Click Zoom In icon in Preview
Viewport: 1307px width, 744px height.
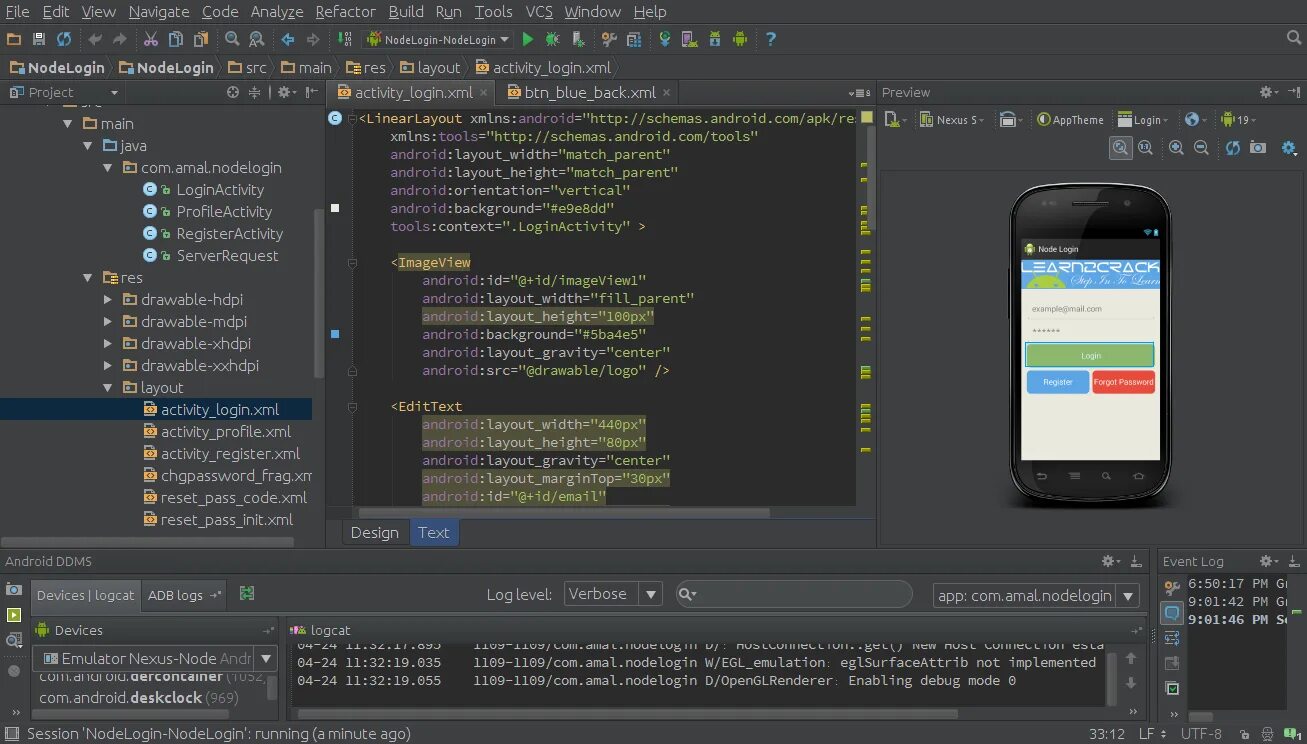click(1176, 147)
